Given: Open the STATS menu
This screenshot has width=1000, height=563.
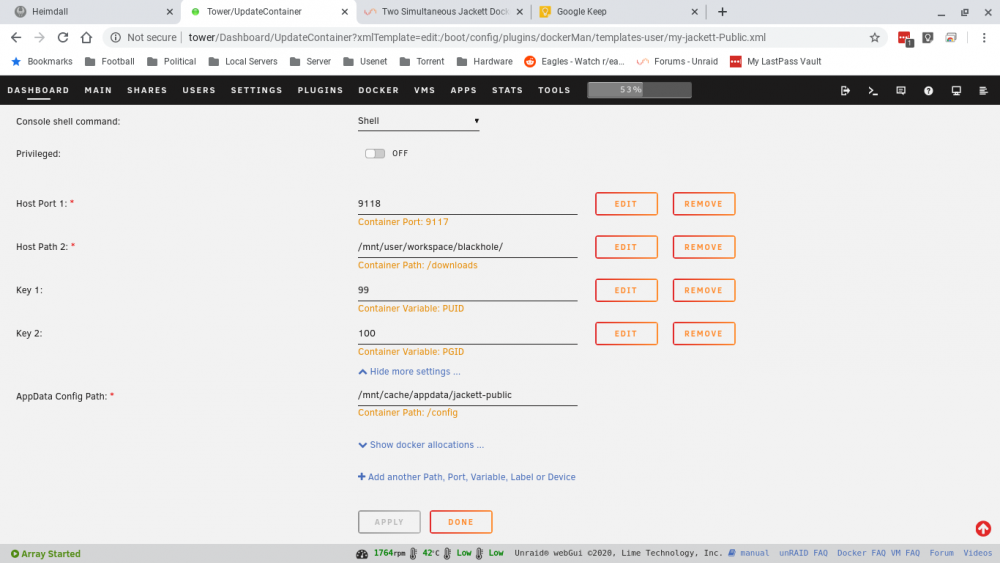Looking at the screenshot, I should pyautogui.click(x=507, y=91).
